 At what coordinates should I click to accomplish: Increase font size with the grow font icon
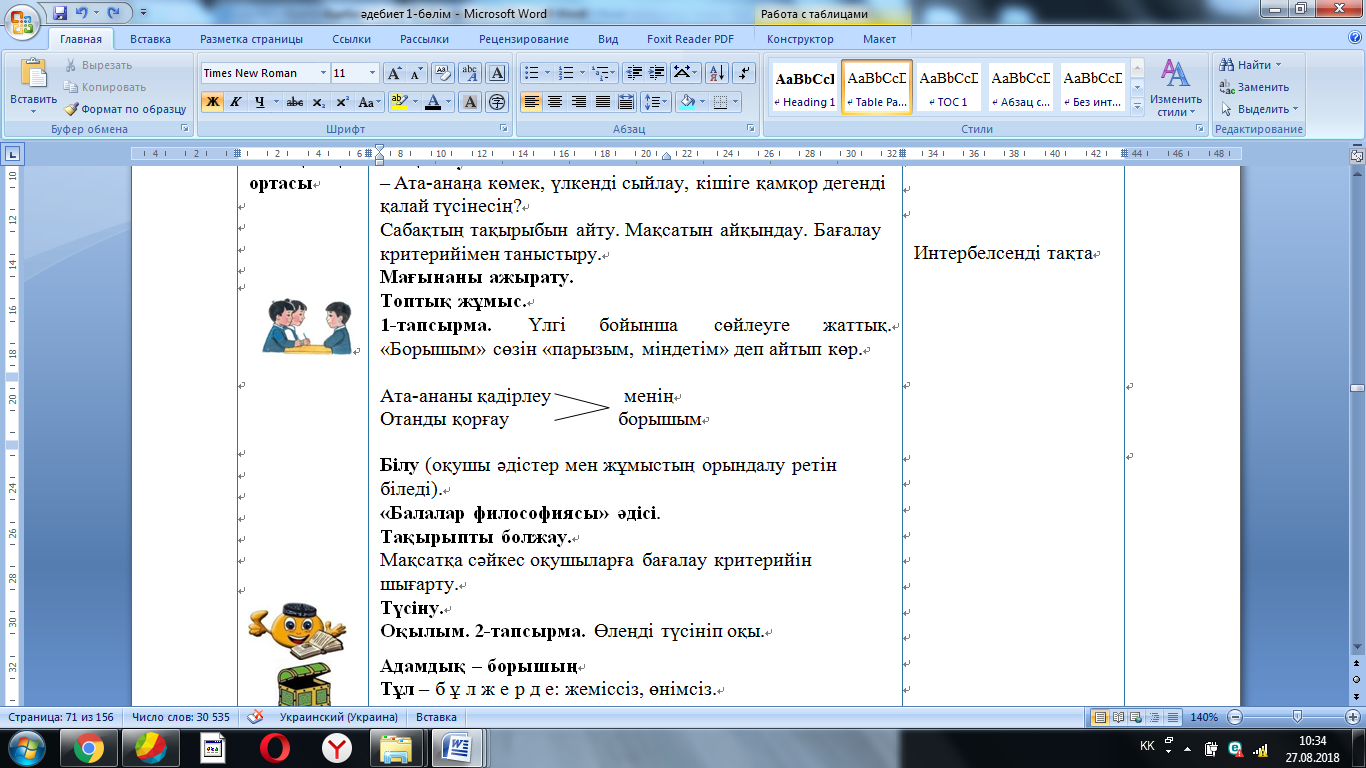[395, 73]
